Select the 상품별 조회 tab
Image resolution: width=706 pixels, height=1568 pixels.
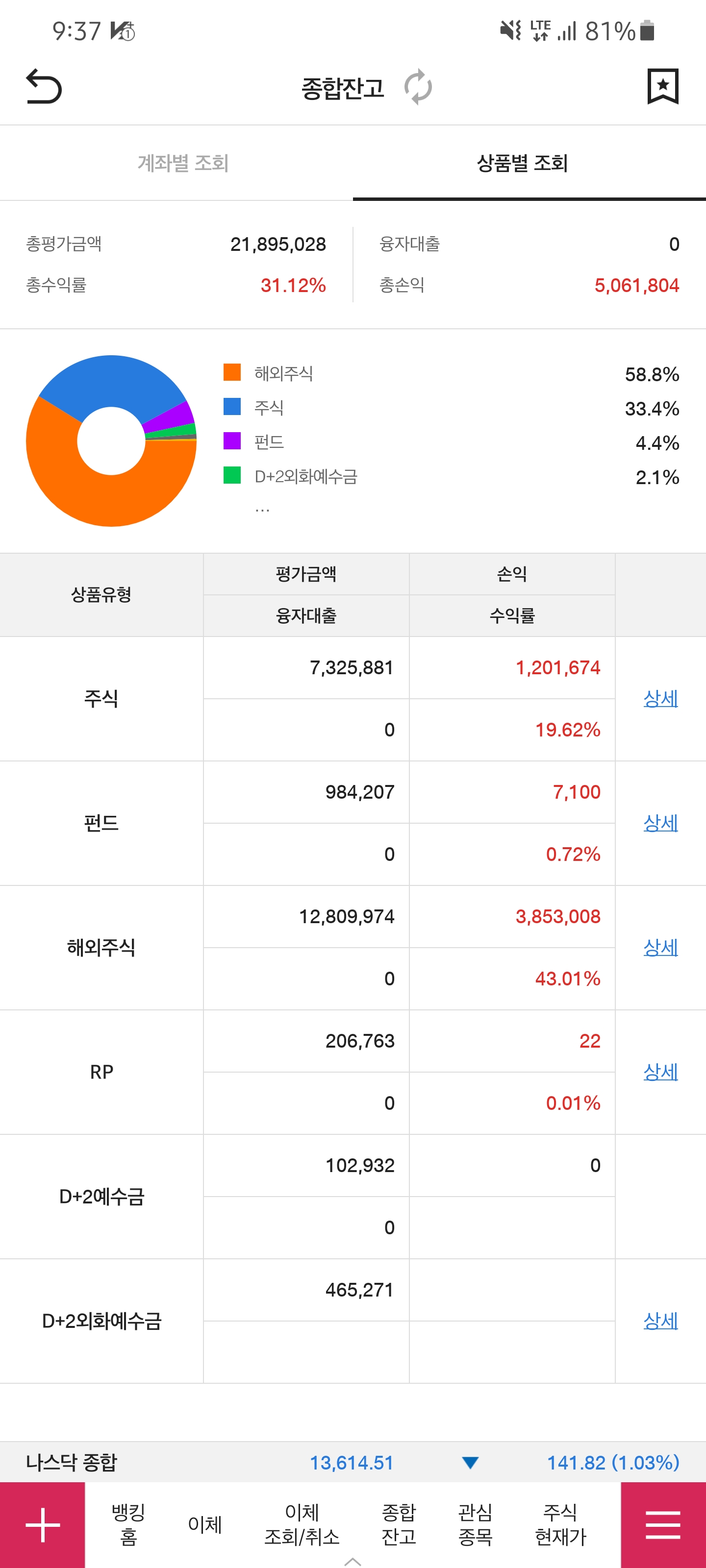[x=522, y=163]
